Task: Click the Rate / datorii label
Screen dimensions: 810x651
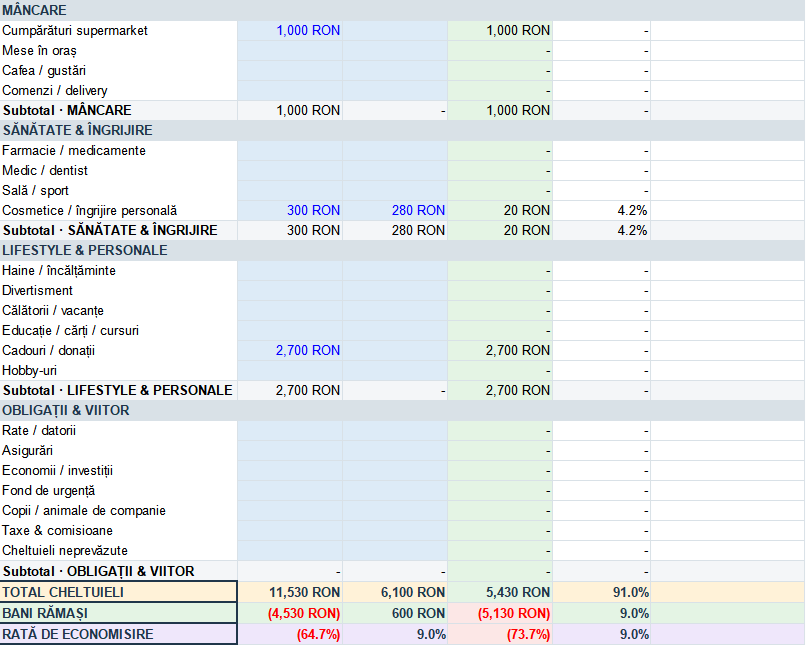Action: (39, 431)
